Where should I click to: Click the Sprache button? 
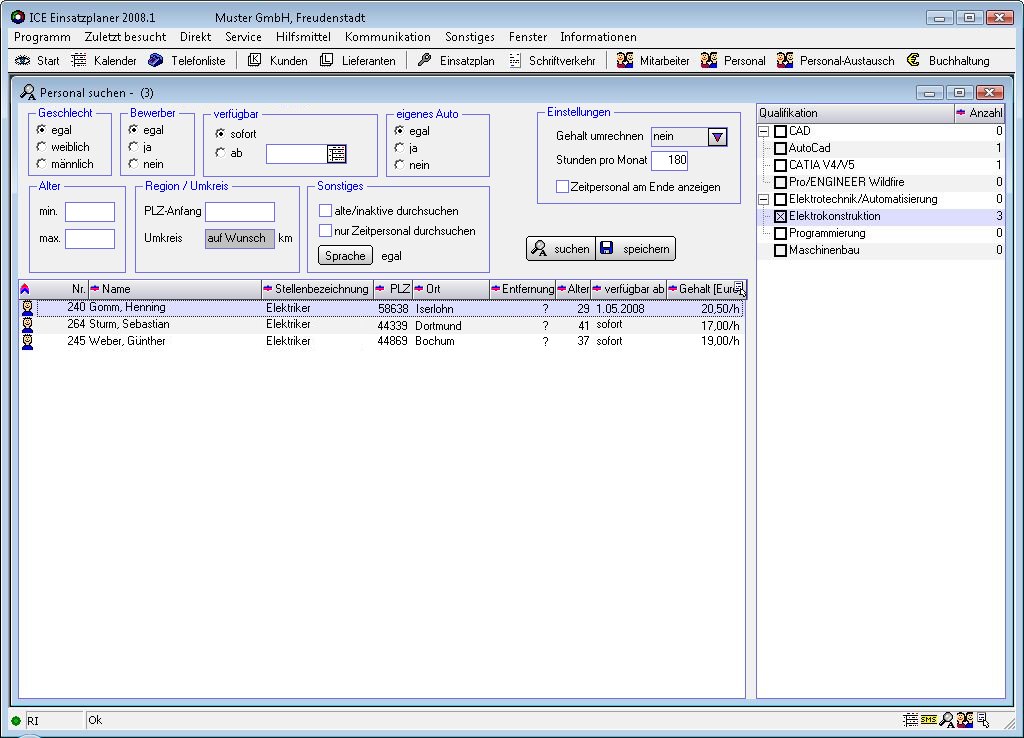[x=345, y=256]
